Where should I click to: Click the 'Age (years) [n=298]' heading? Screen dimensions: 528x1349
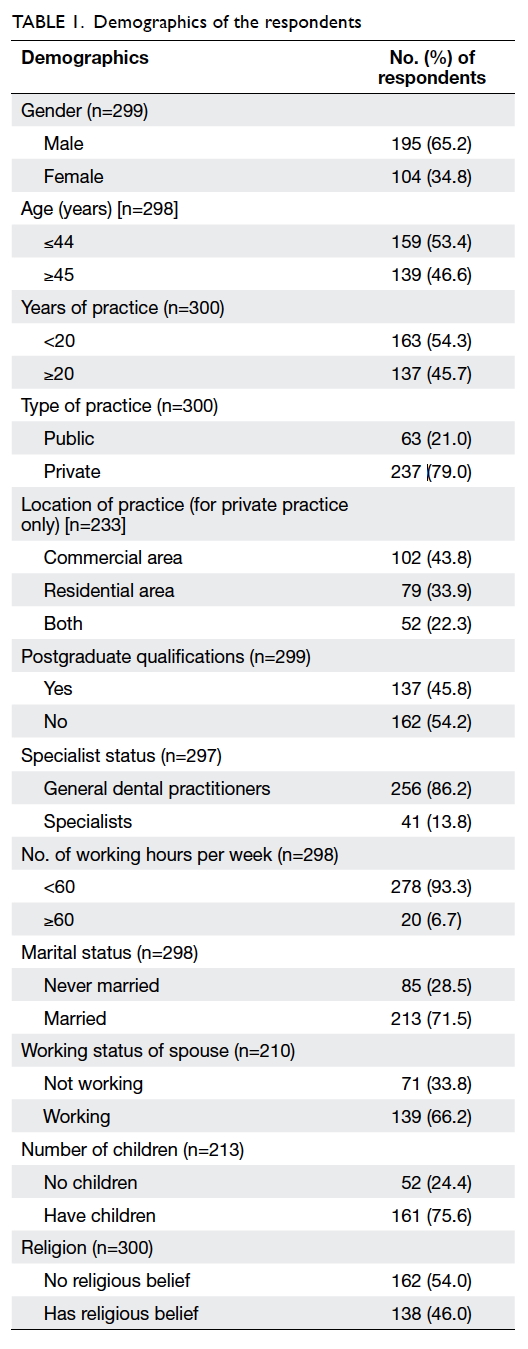(100, 209)
